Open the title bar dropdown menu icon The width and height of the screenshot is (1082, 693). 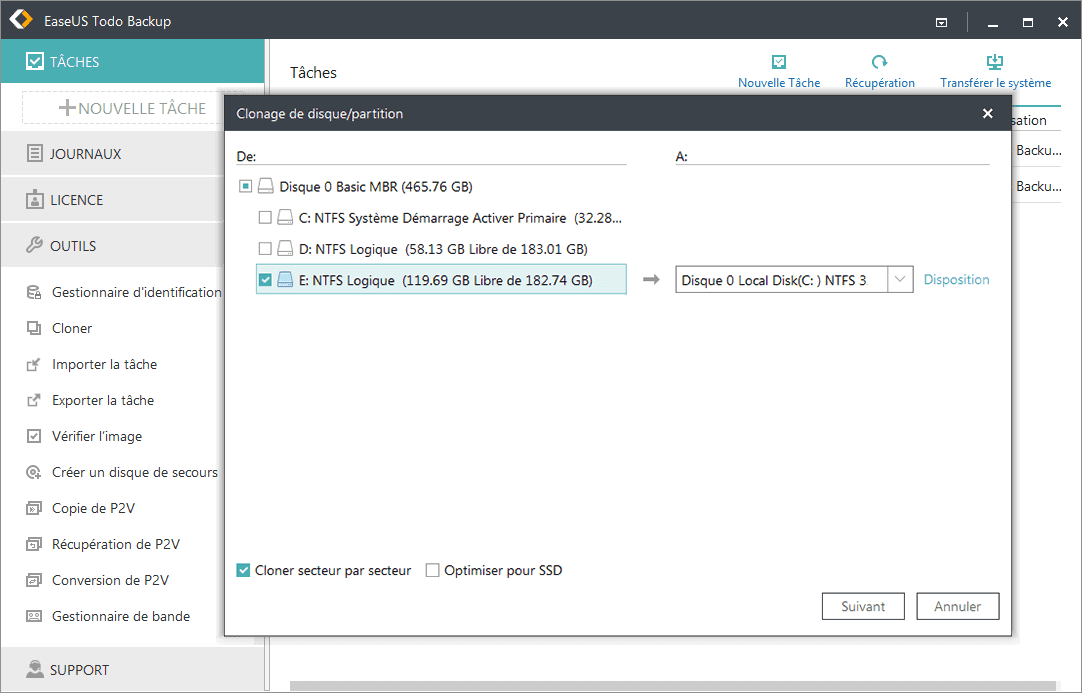click(x=941, y=22)
